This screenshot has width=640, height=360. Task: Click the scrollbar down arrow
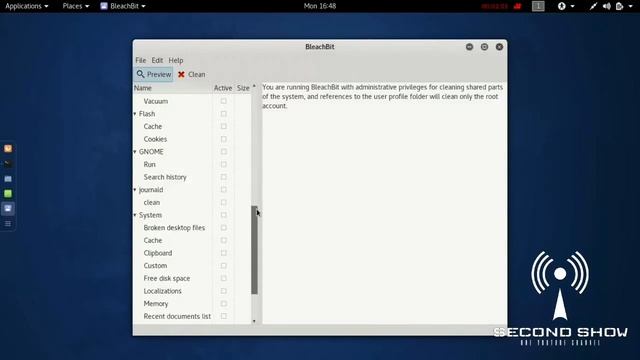[254, 321]
